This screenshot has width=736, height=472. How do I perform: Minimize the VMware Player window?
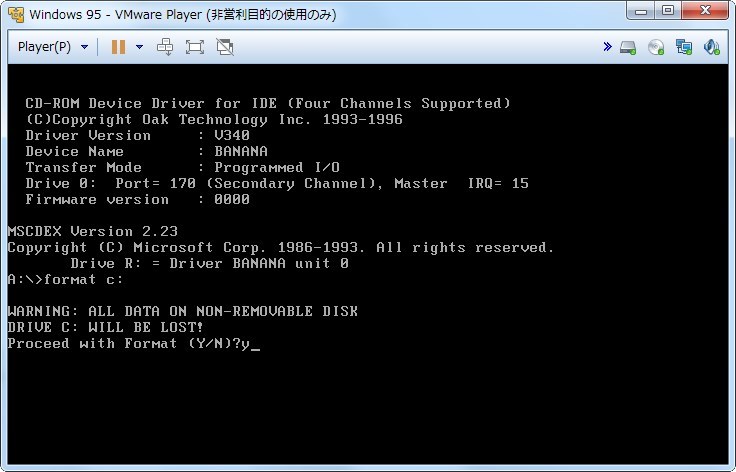(640, 11)
